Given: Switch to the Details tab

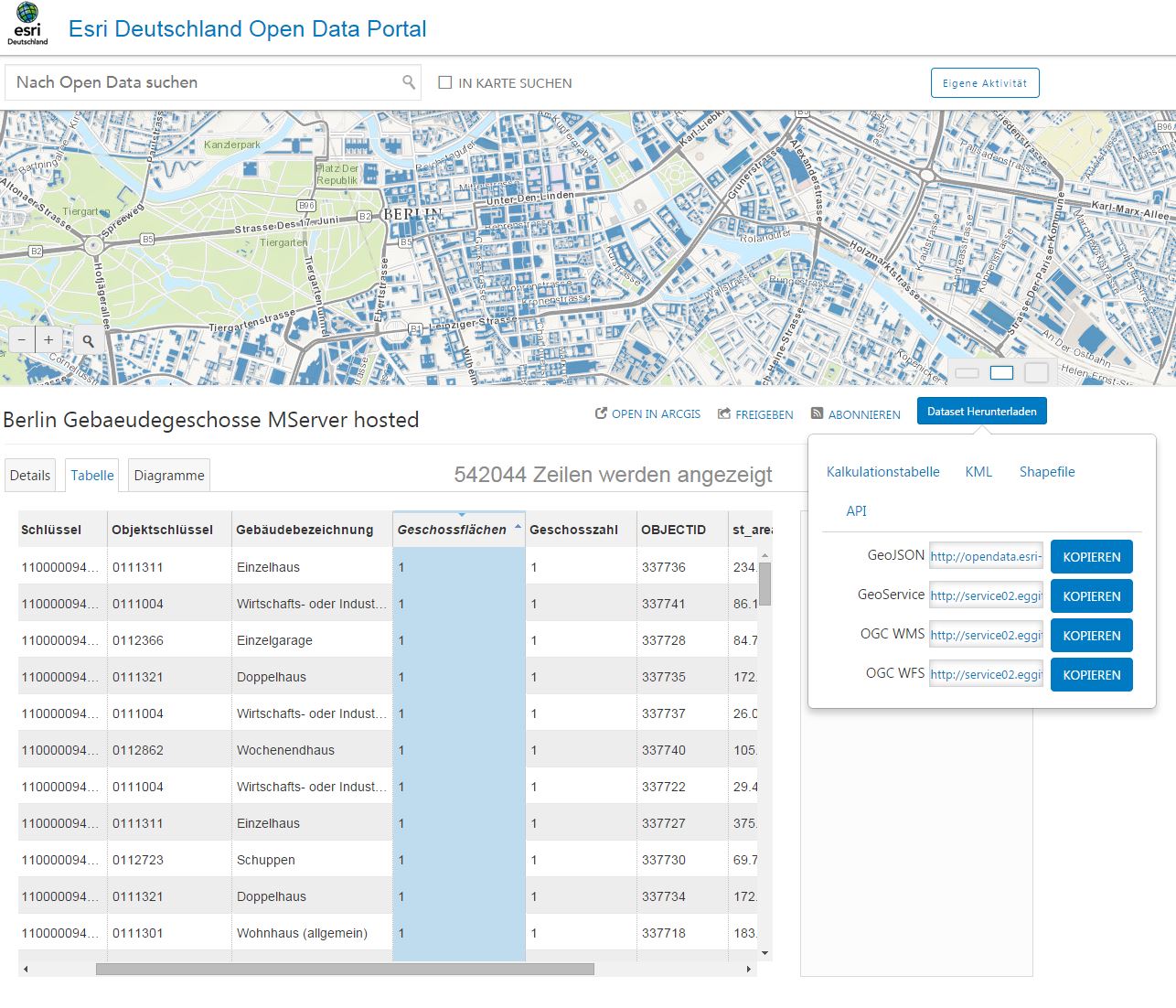Looking at the screenshot, I should [30, 475].
